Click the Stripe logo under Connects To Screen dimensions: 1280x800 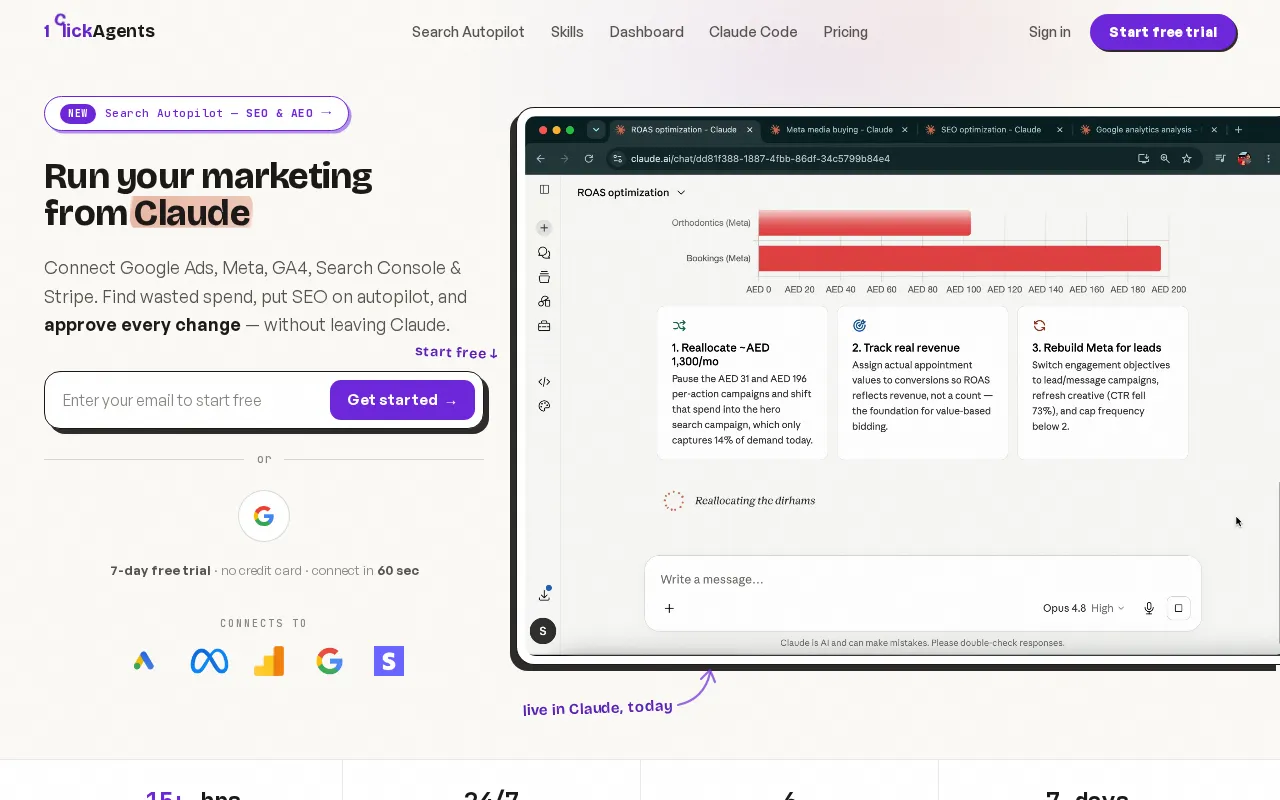tap(389, 661)
